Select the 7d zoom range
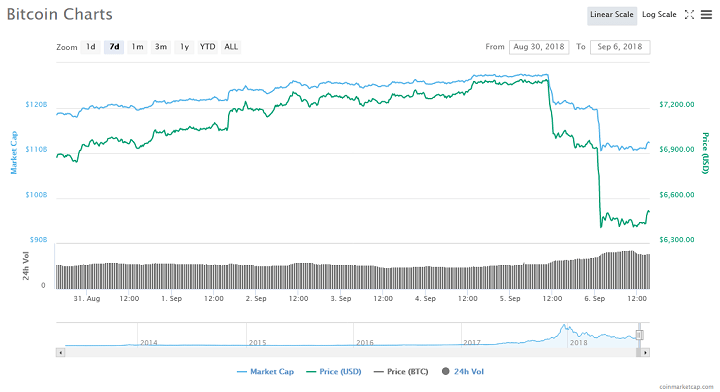This screenshot has width=720, height=392. tap(114, 47)
